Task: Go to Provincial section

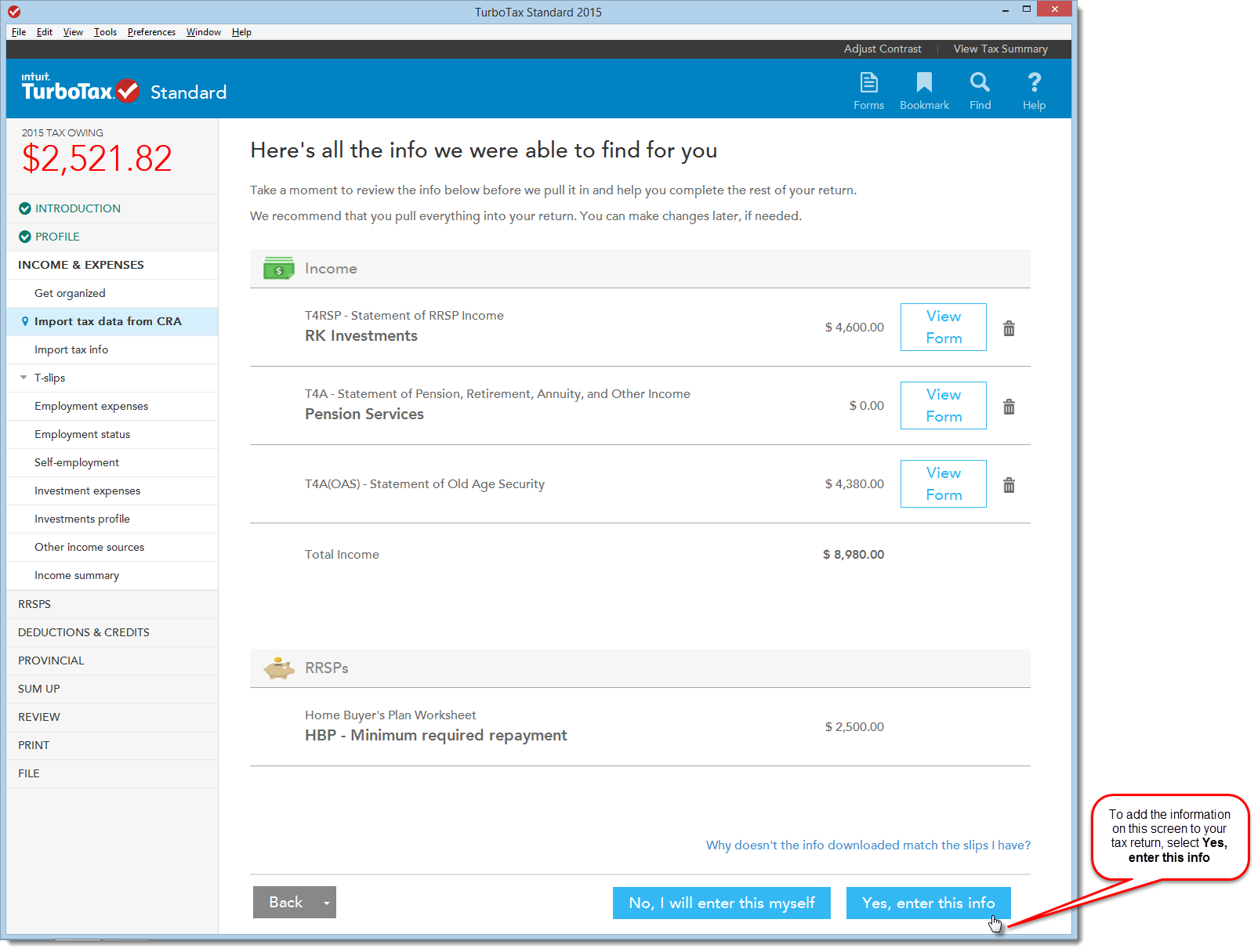Action: click(112, 661)
